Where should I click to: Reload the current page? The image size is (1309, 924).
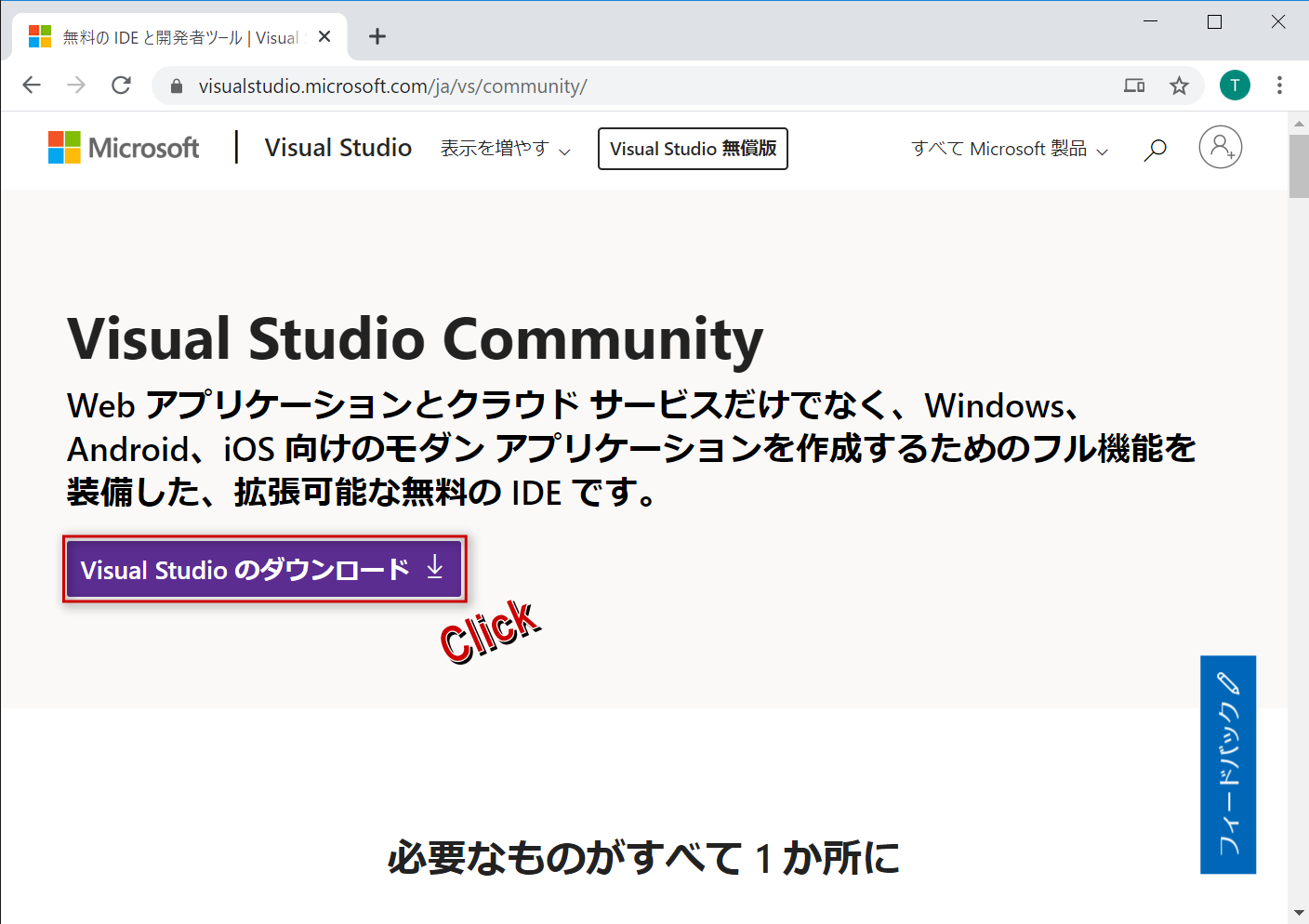pyautogui.click(x=121, y=86)
